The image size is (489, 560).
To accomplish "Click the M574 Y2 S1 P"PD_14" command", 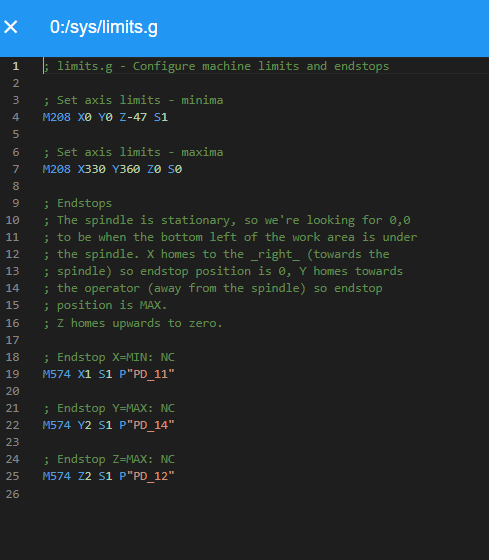I will point(109,425).
